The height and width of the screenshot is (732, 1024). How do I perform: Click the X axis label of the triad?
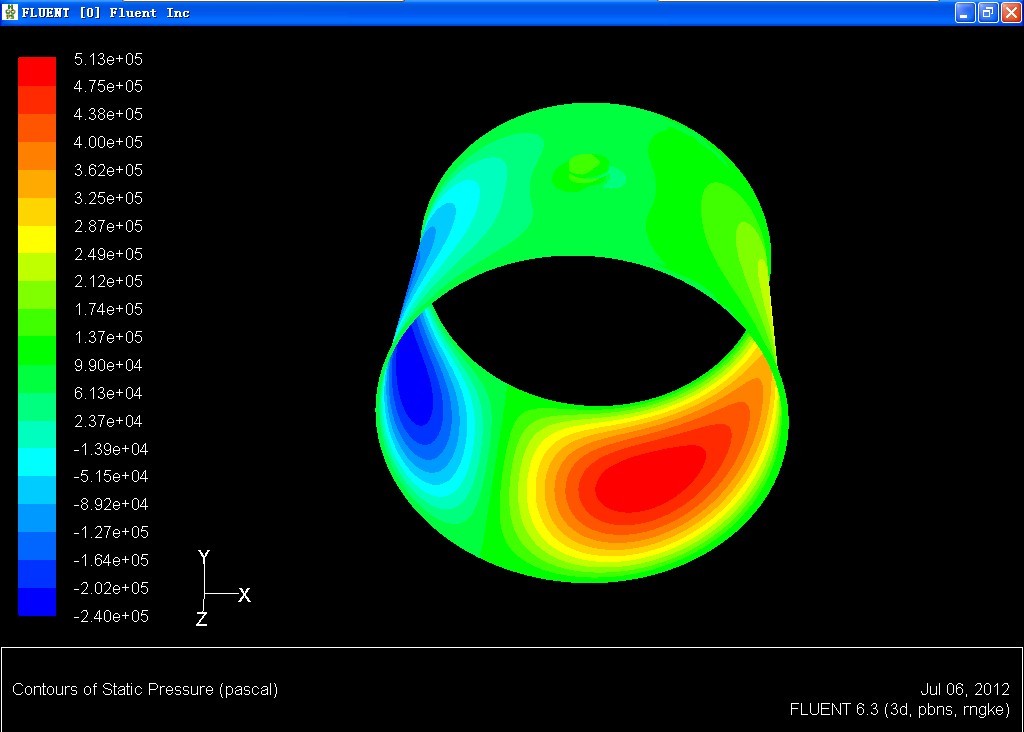point(244,595)
